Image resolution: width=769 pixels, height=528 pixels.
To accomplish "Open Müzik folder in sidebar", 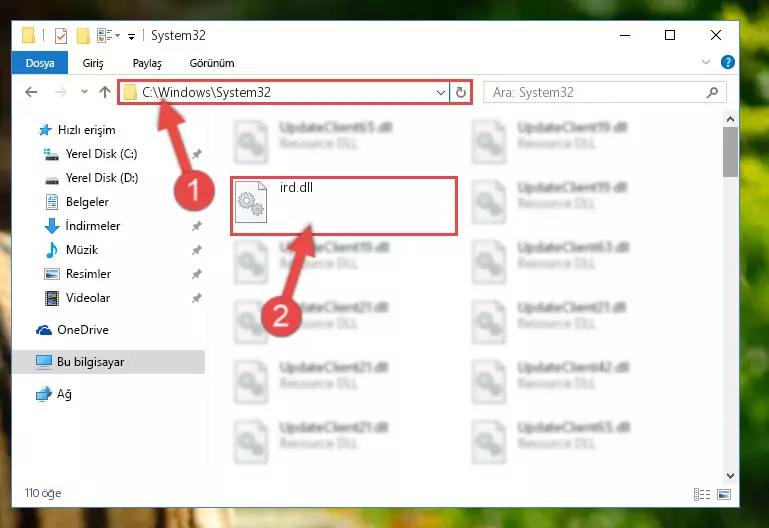I will click(x=81, y=250).
